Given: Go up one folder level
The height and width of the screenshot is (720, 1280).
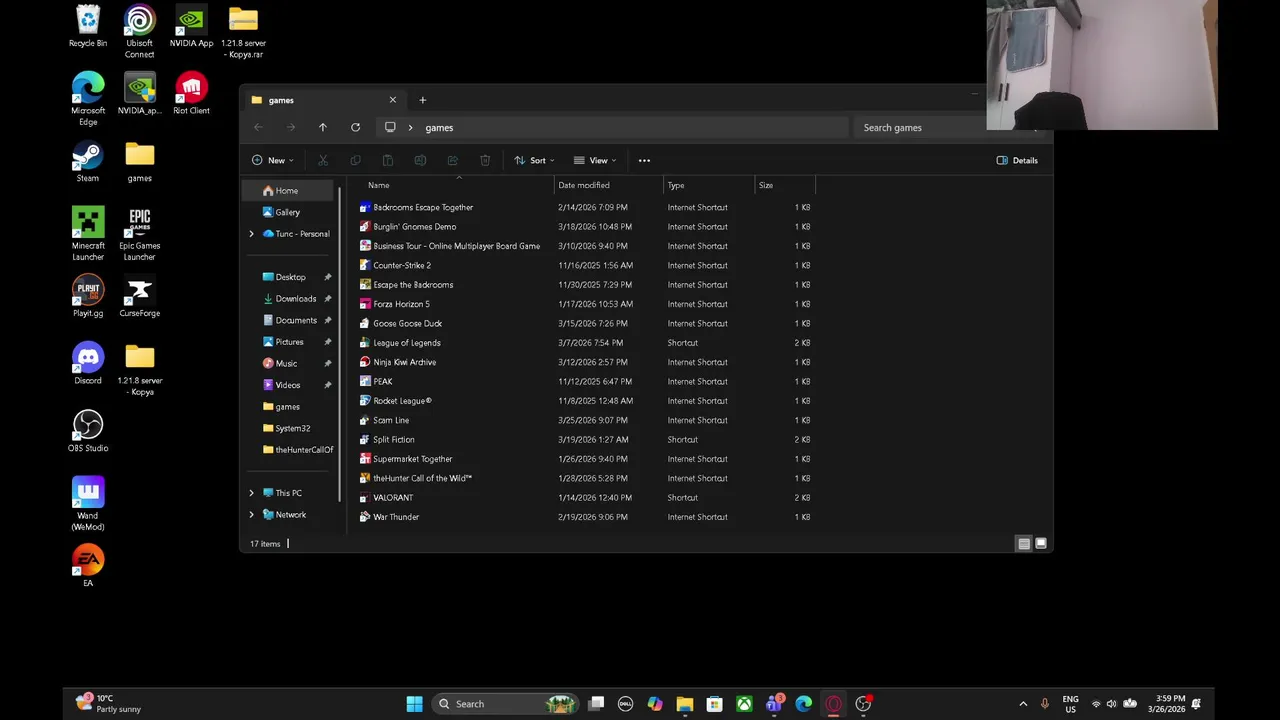Looking at the screenshot, I should 322,128.
